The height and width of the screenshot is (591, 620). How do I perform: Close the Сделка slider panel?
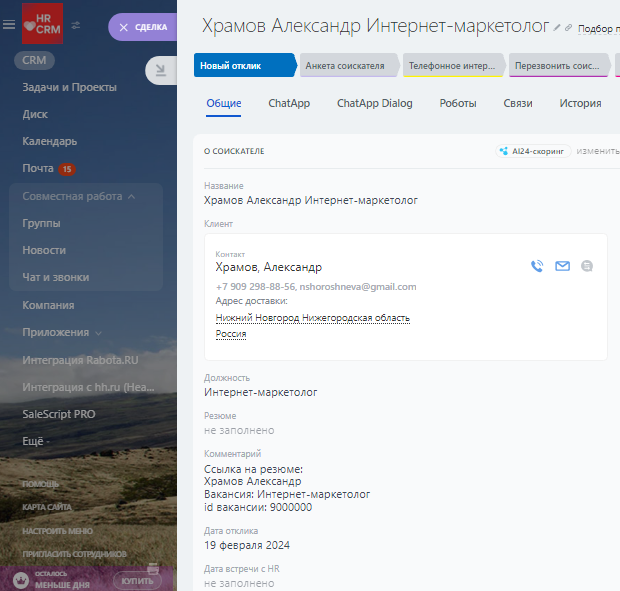(x=124, y=27)
